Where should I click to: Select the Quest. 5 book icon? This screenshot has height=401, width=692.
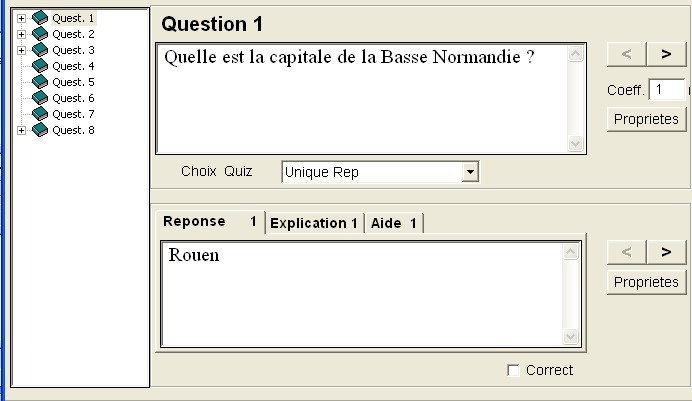(40, 82)
